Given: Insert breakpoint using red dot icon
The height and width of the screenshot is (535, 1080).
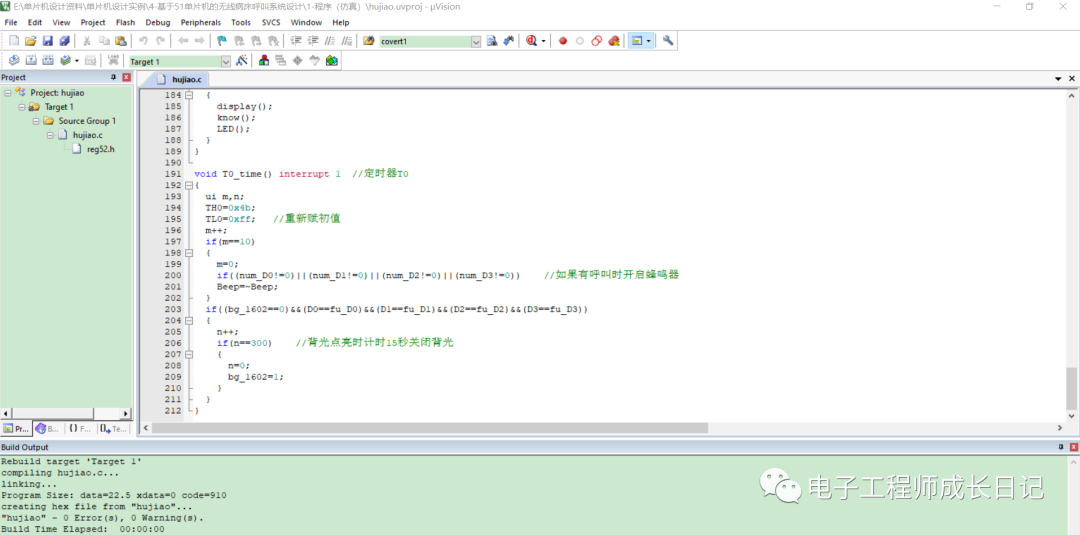Looking at the screenshot, I should click(x=563, y=41).
